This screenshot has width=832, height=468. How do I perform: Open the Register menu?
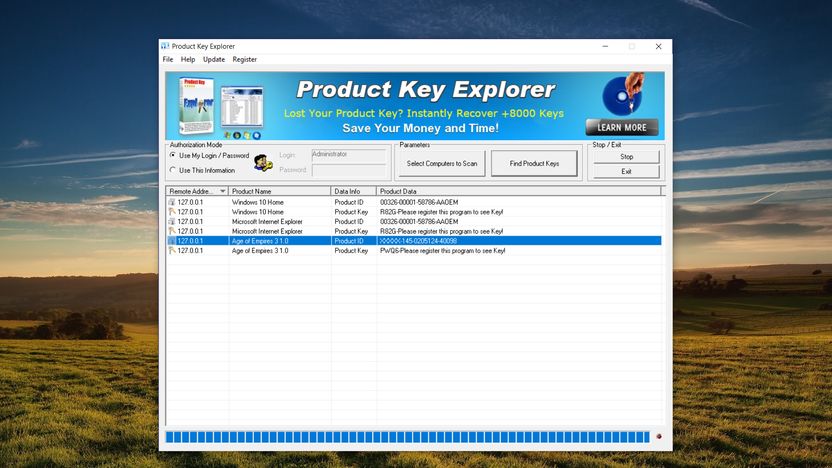point(245,59)
